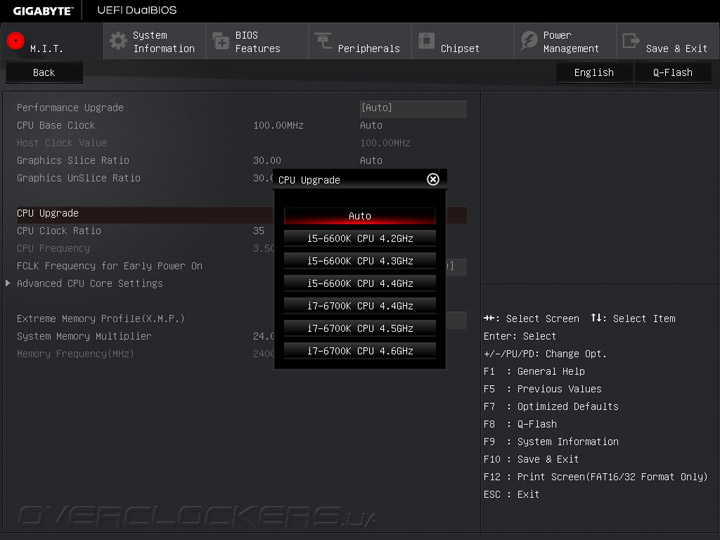Click the Peripherals connector icon
This screenshot has width=720, height=540.
click(x=323, y=40)
